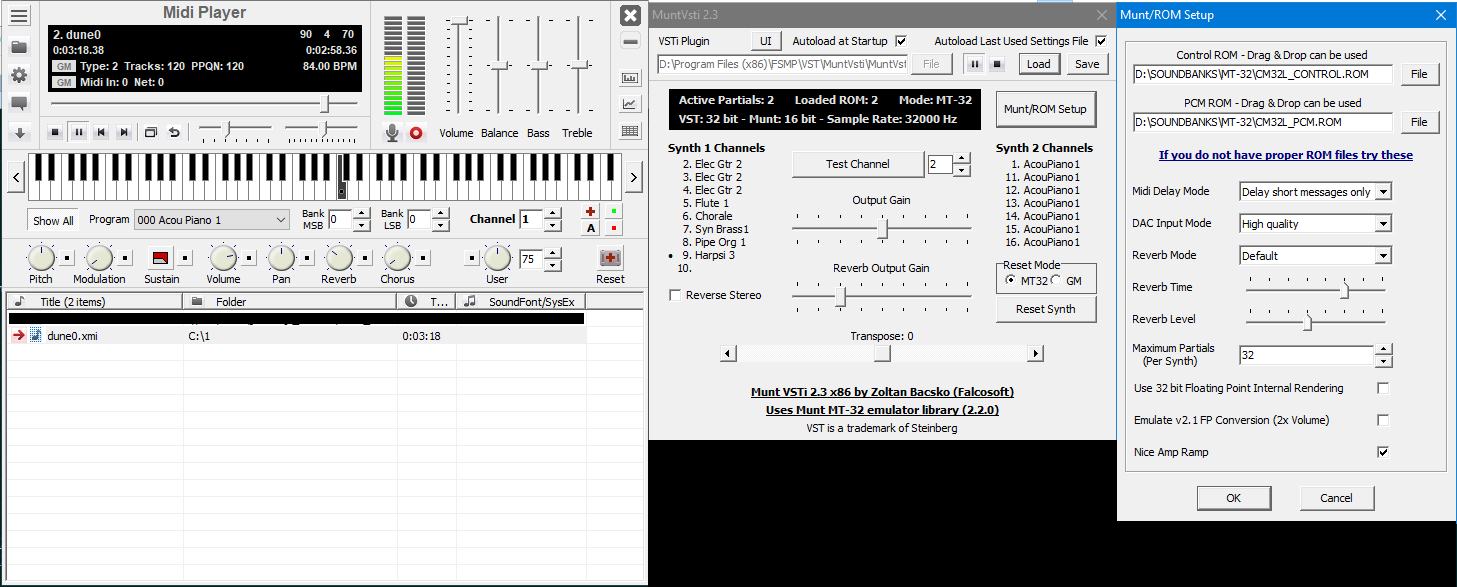The image size is (1457, 587).
Task: Toggle the small square beside Pitch knob
Action: point(66,258)
